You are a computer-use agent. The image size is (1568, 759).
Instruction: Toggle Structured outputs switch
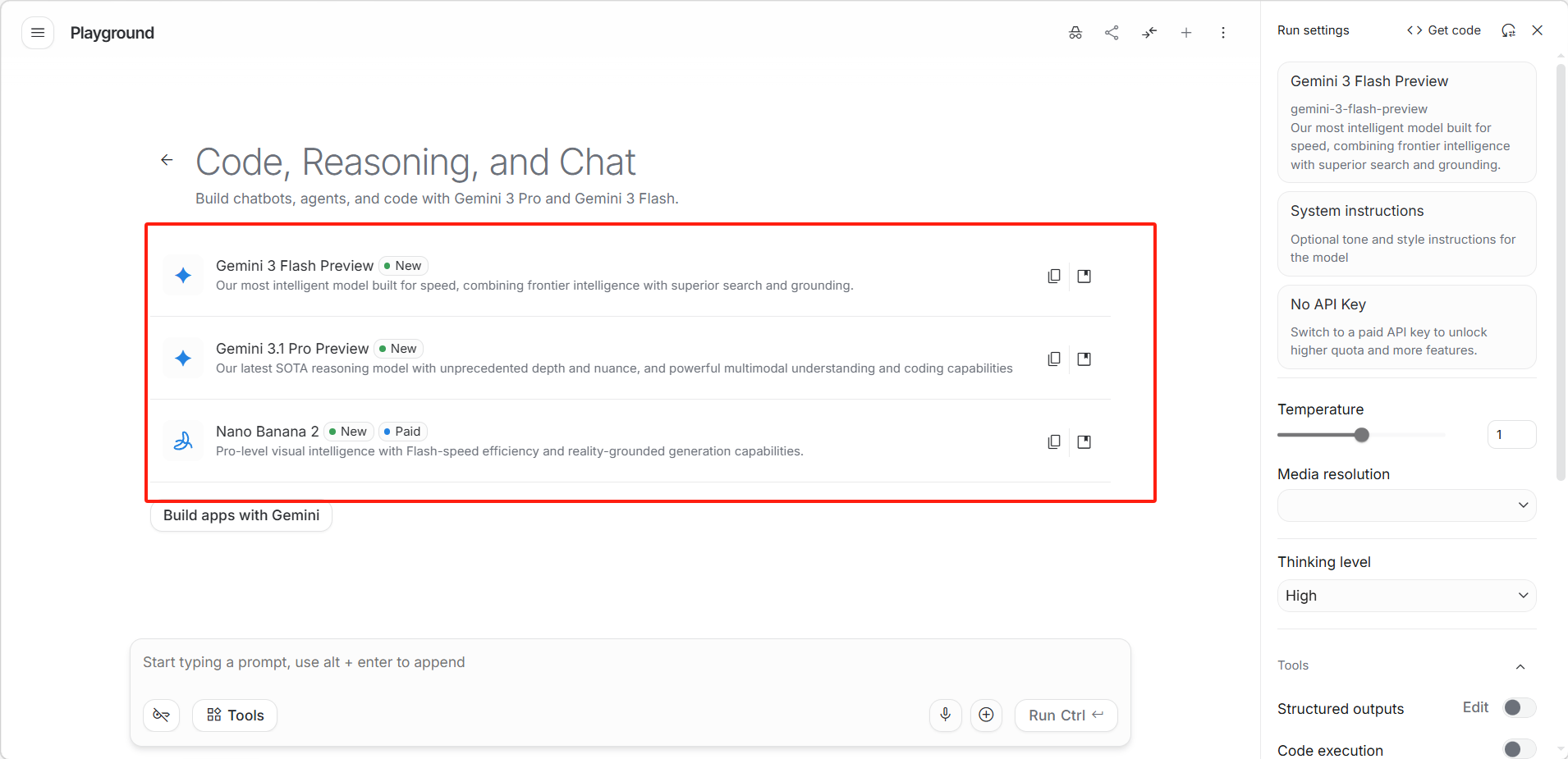(x=1519, y=707)
